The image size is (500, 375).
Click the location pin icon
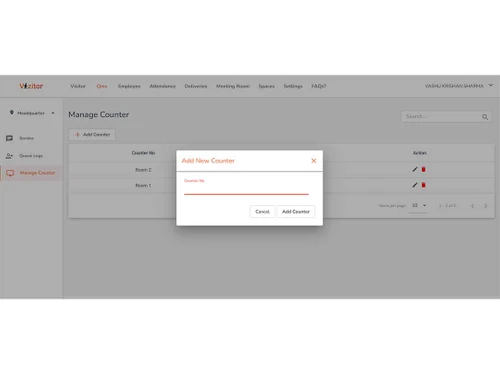click(x=12, y=113)
